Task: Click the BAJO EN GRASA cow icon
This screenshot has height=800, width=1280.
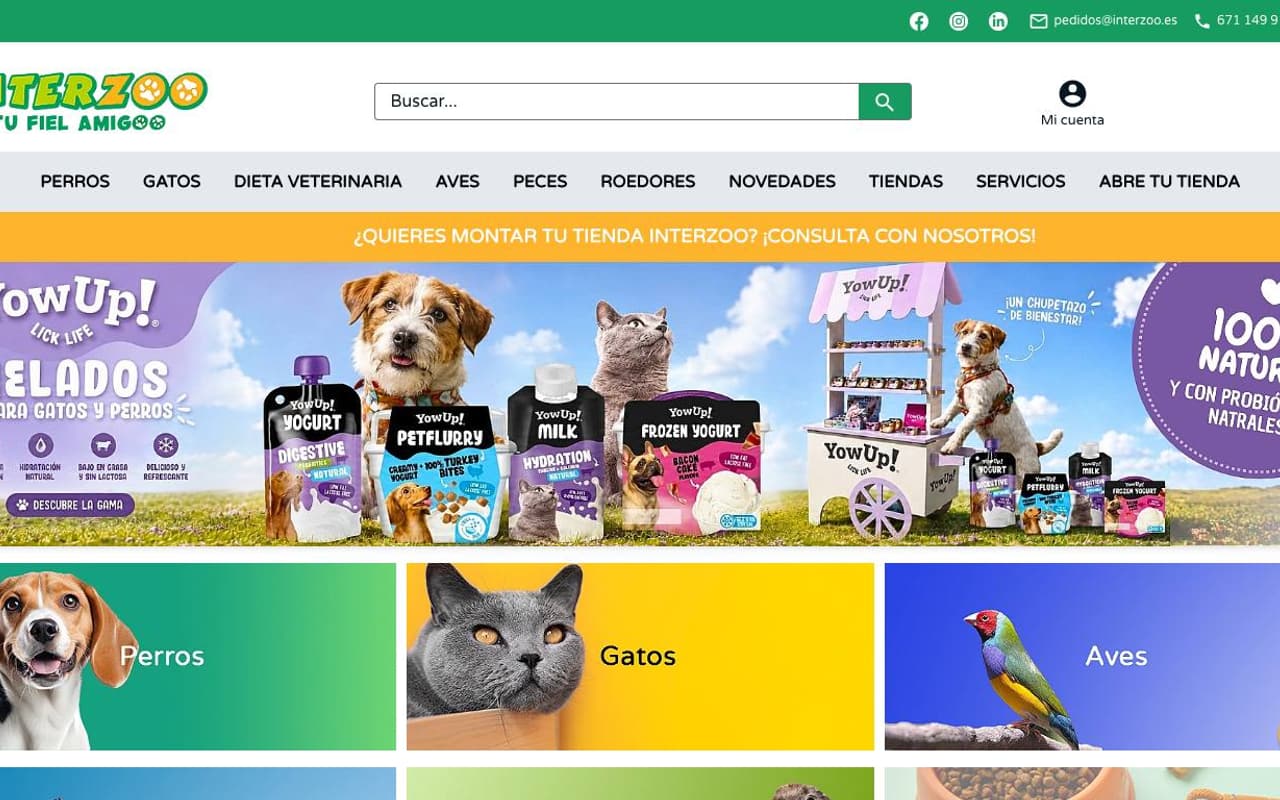Action: coord(103,445)
